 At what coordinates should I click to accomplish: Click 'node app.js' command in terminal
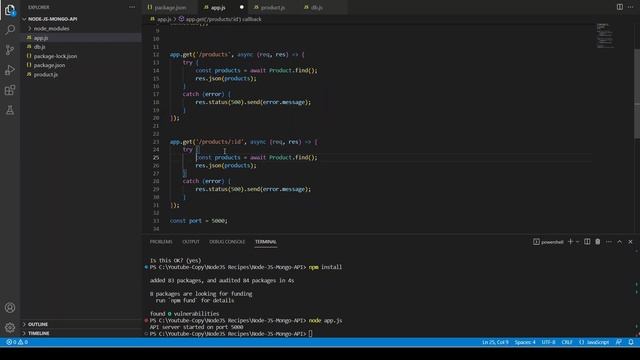(x=325, y=320)
